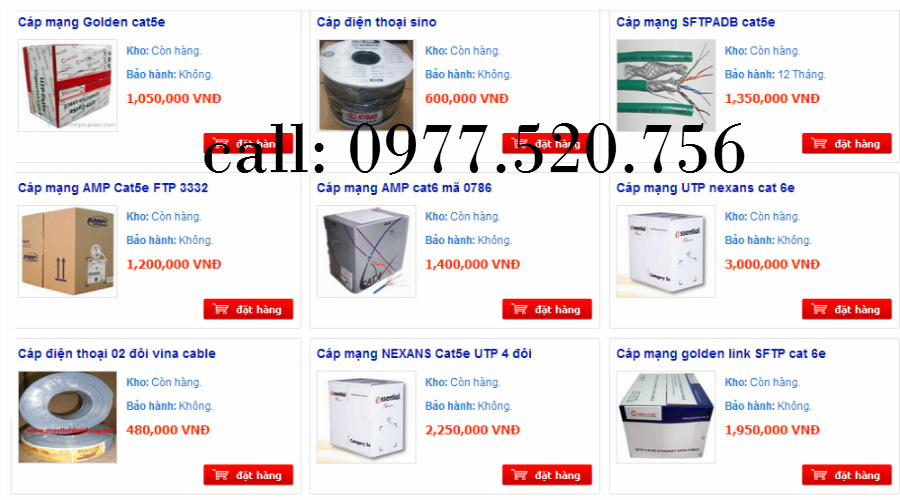The height and width of the screenshot is (500, 900).
Task: Open the AMP cardboard box thumbnail
Action: pos(68,251)
